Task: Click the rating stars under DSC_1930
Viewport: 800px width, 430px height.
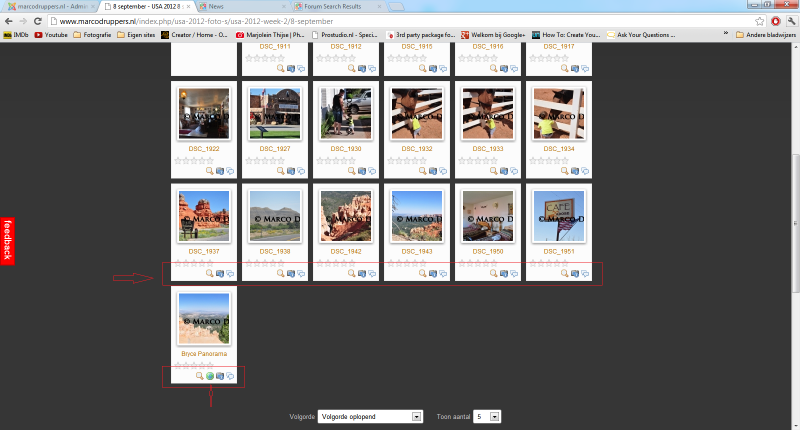Action: (335, 160)
